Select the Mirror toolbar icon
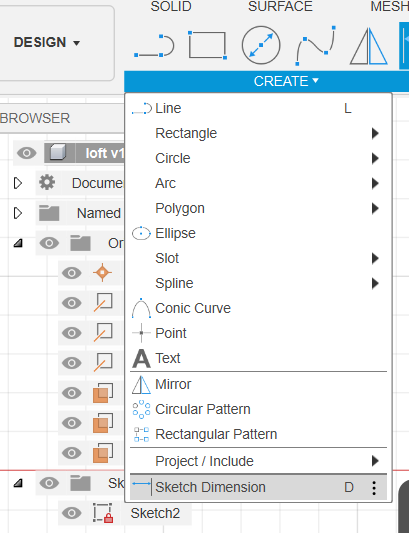 coord(369,47)
